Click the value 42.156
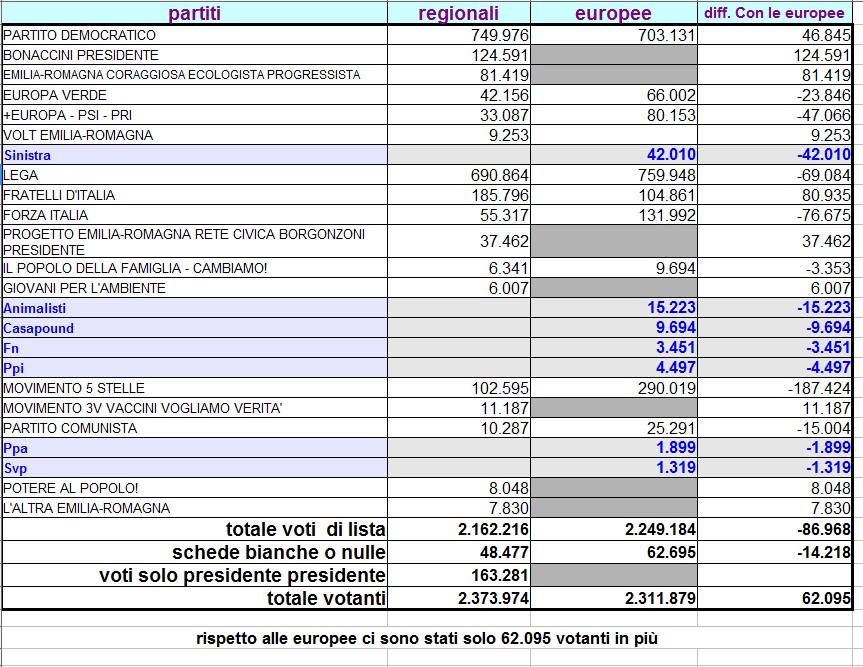The width and height of the screenshot is (863, 667). point(504,95)
